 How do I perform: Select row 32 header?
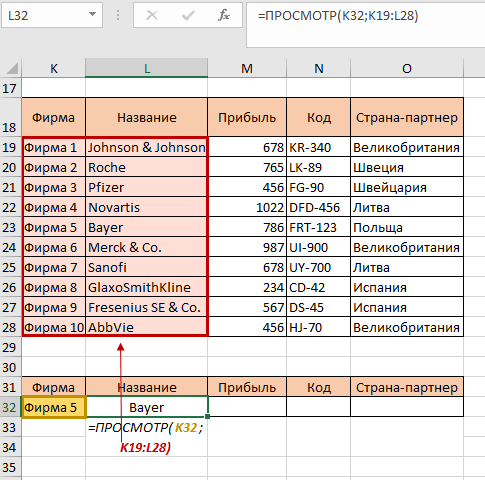click(x=10, y=407)
